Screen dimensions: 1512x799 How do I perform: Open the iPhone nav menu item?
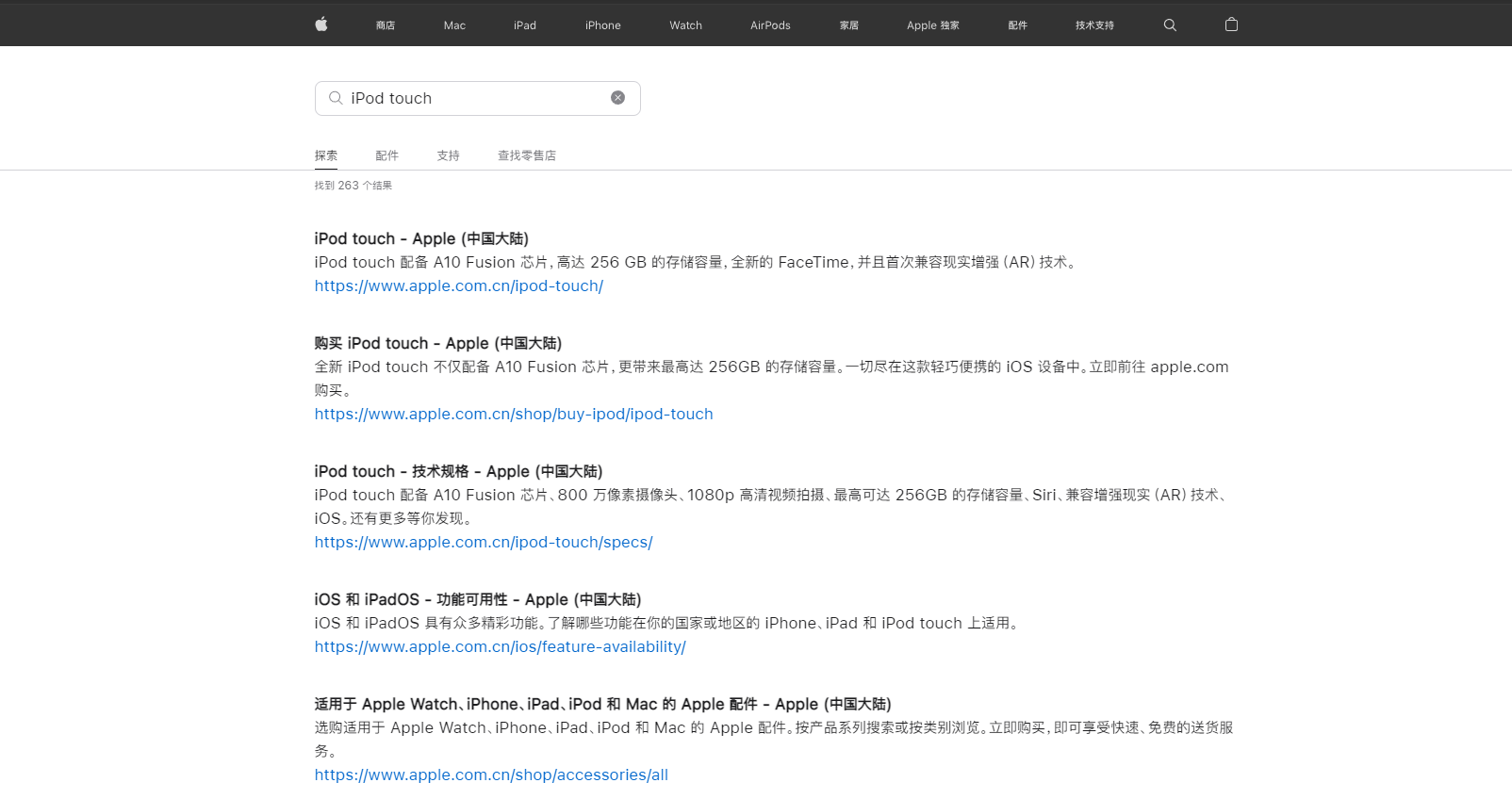[x=603, y=25]
